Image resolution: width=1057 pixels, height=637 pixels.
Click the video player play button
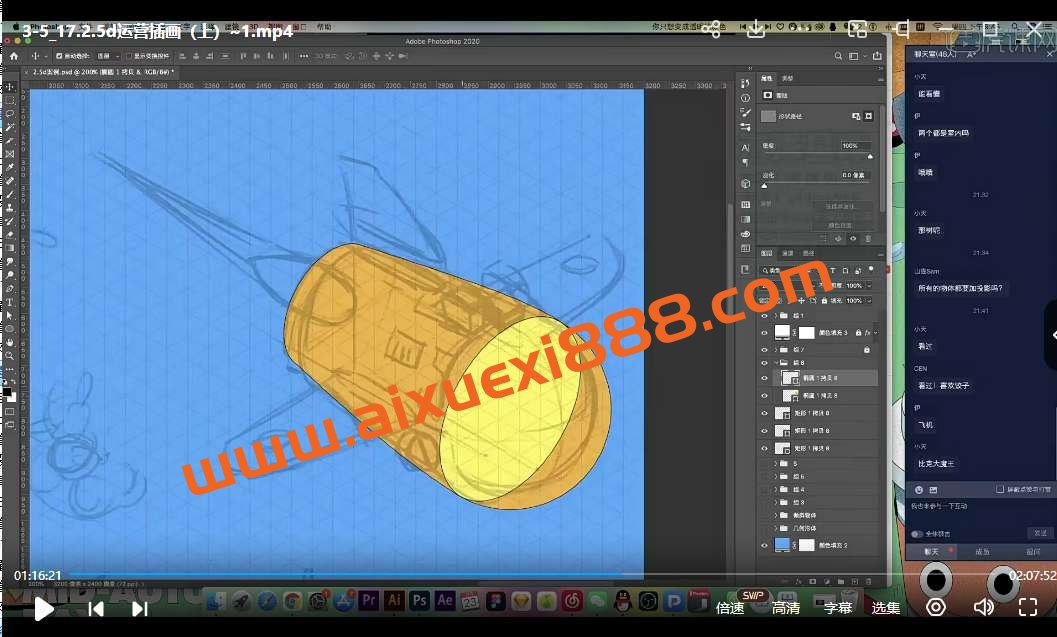click(43, 608)
